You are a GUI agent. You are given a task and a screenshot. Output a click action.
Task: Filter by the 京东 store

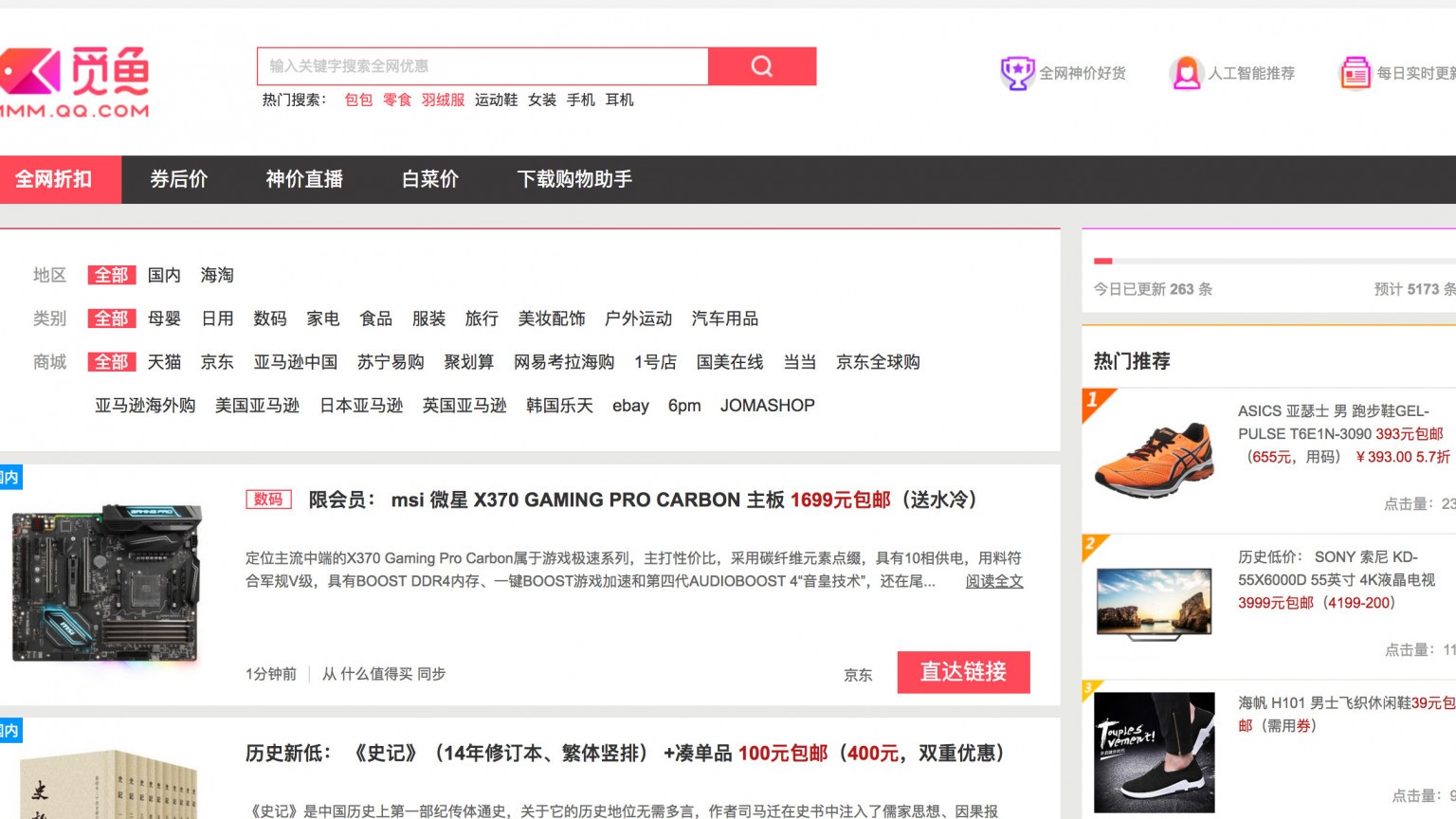click(x=217, y=362)
